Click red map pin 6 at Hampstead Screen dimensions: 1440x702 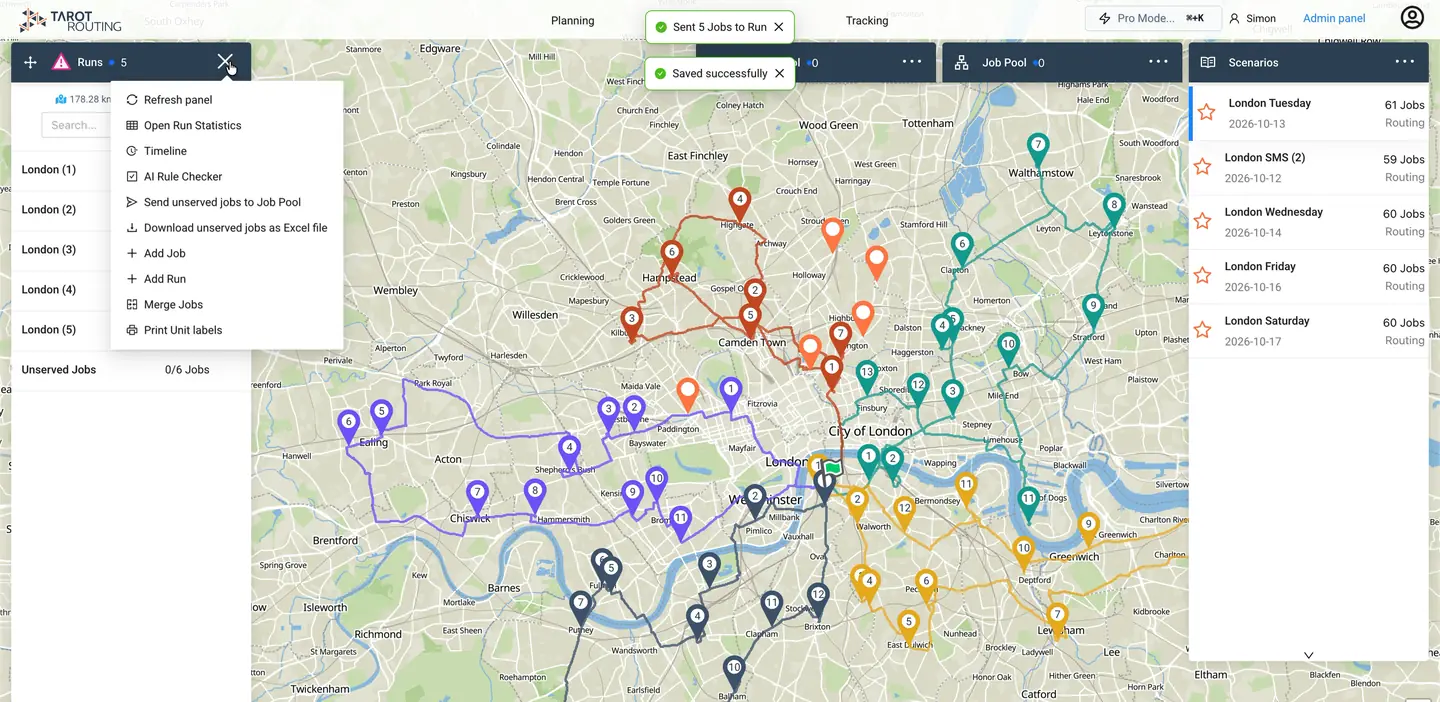(671, 256)
